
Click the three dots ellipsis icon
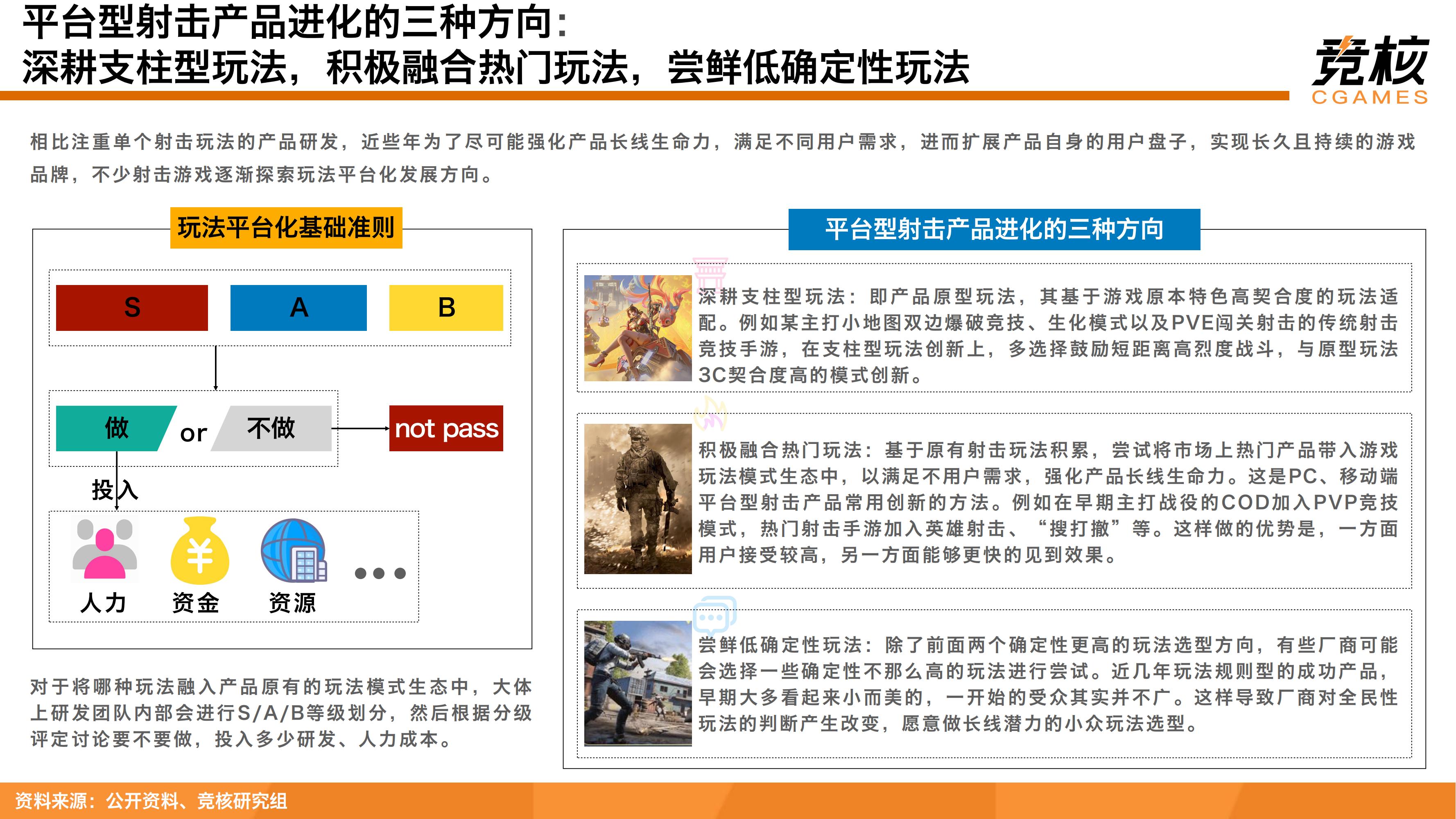(x=380, y=573)
